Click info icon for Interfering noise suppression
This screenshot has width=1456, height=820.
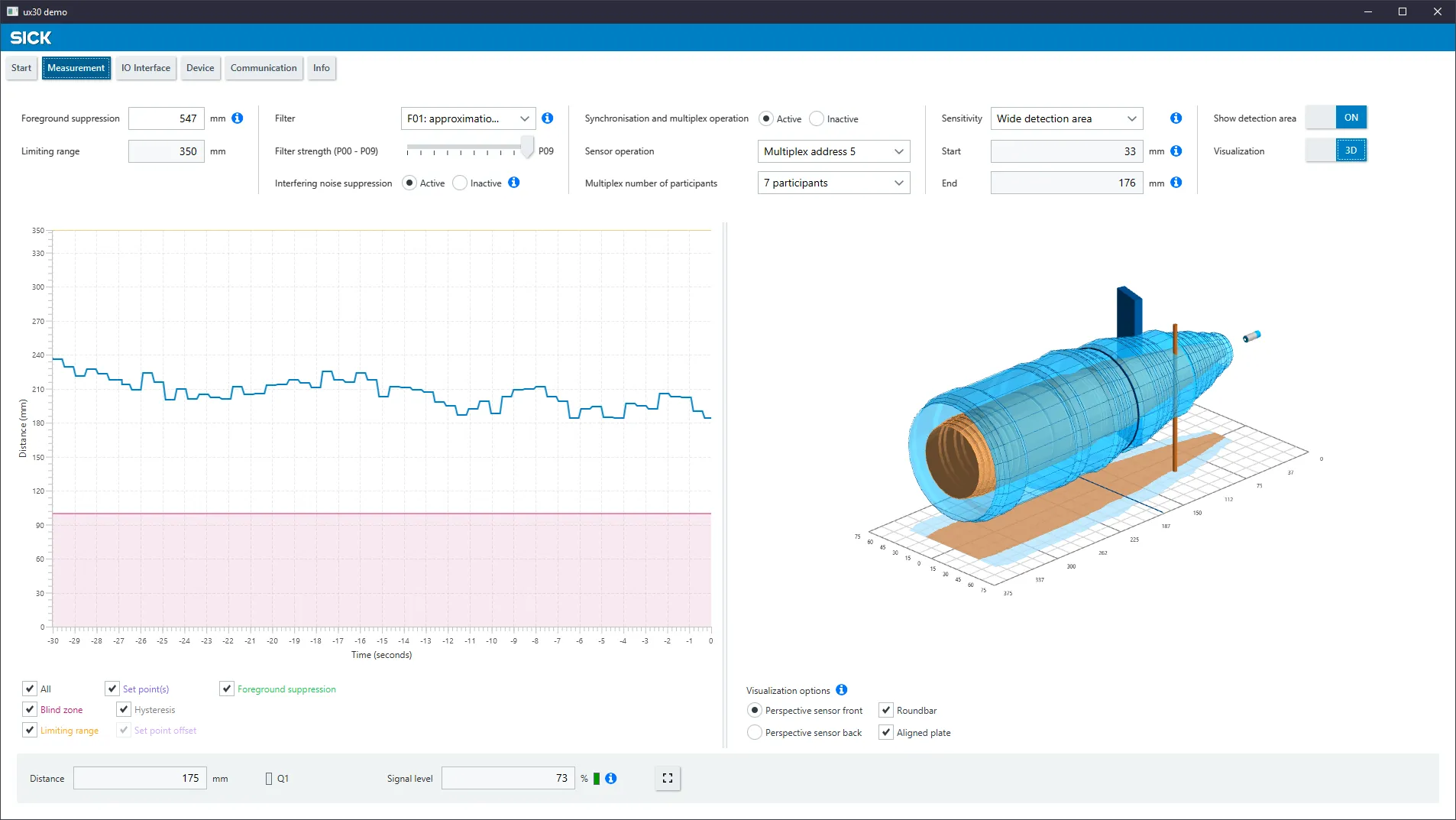coord(514,183)
